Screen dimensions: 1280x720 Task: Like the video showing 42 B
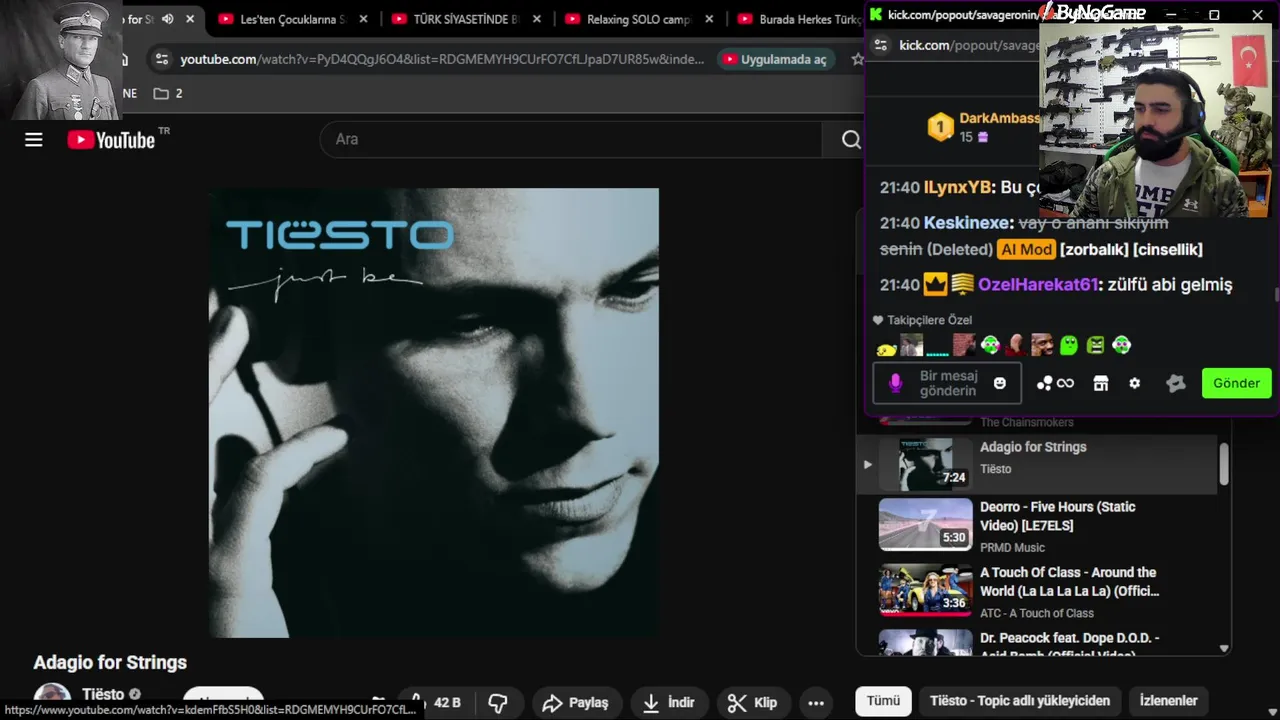click(436, 703)
